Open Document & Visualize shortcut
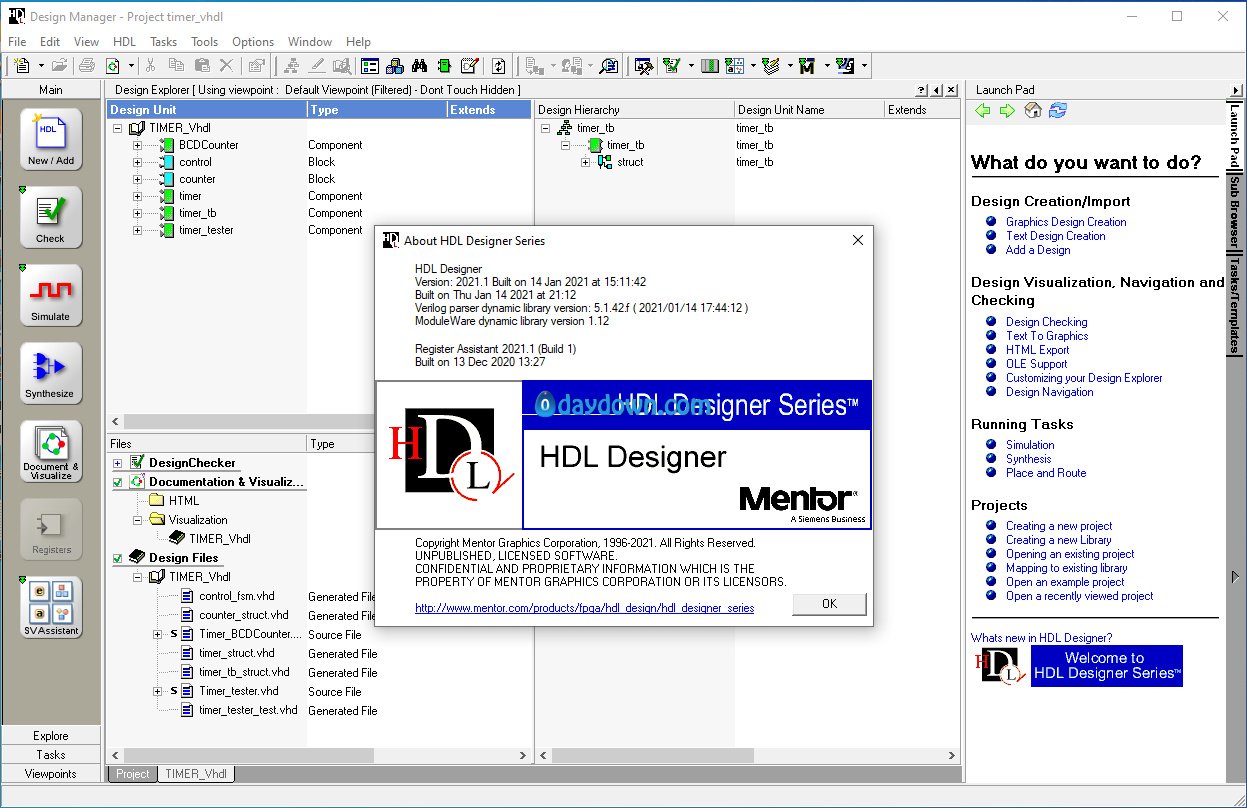 coord(51,452)
